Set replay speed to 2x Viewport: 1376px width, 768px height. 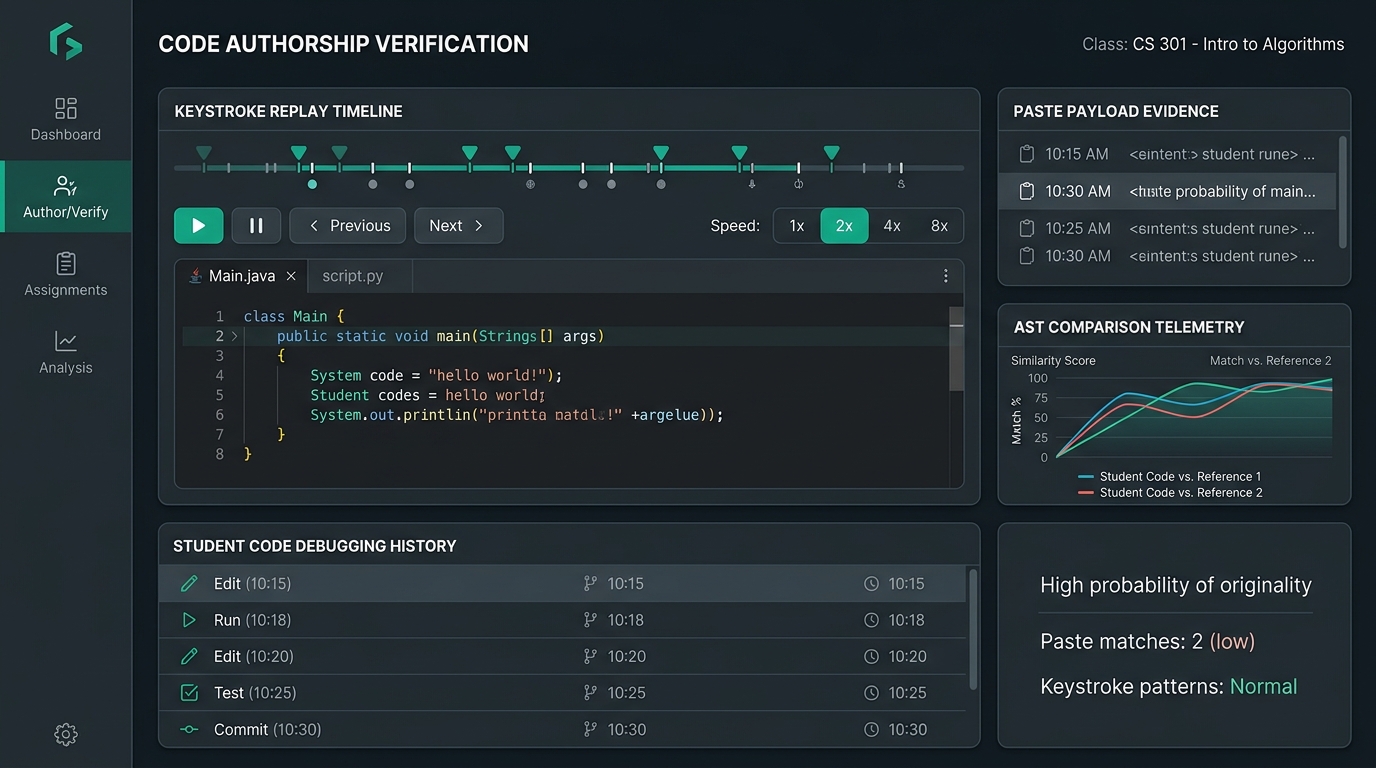point(844,226)
